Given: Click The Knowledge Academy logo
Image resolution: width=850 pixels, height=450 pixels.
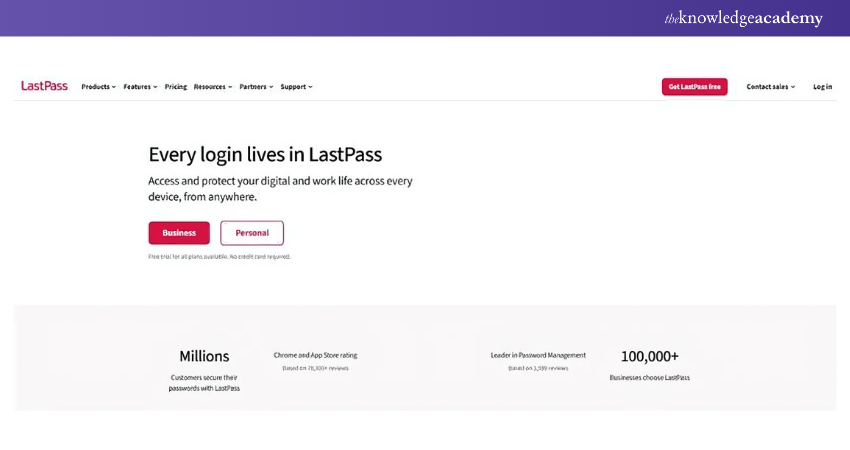Looking at the screenshot, I should 743,18.
